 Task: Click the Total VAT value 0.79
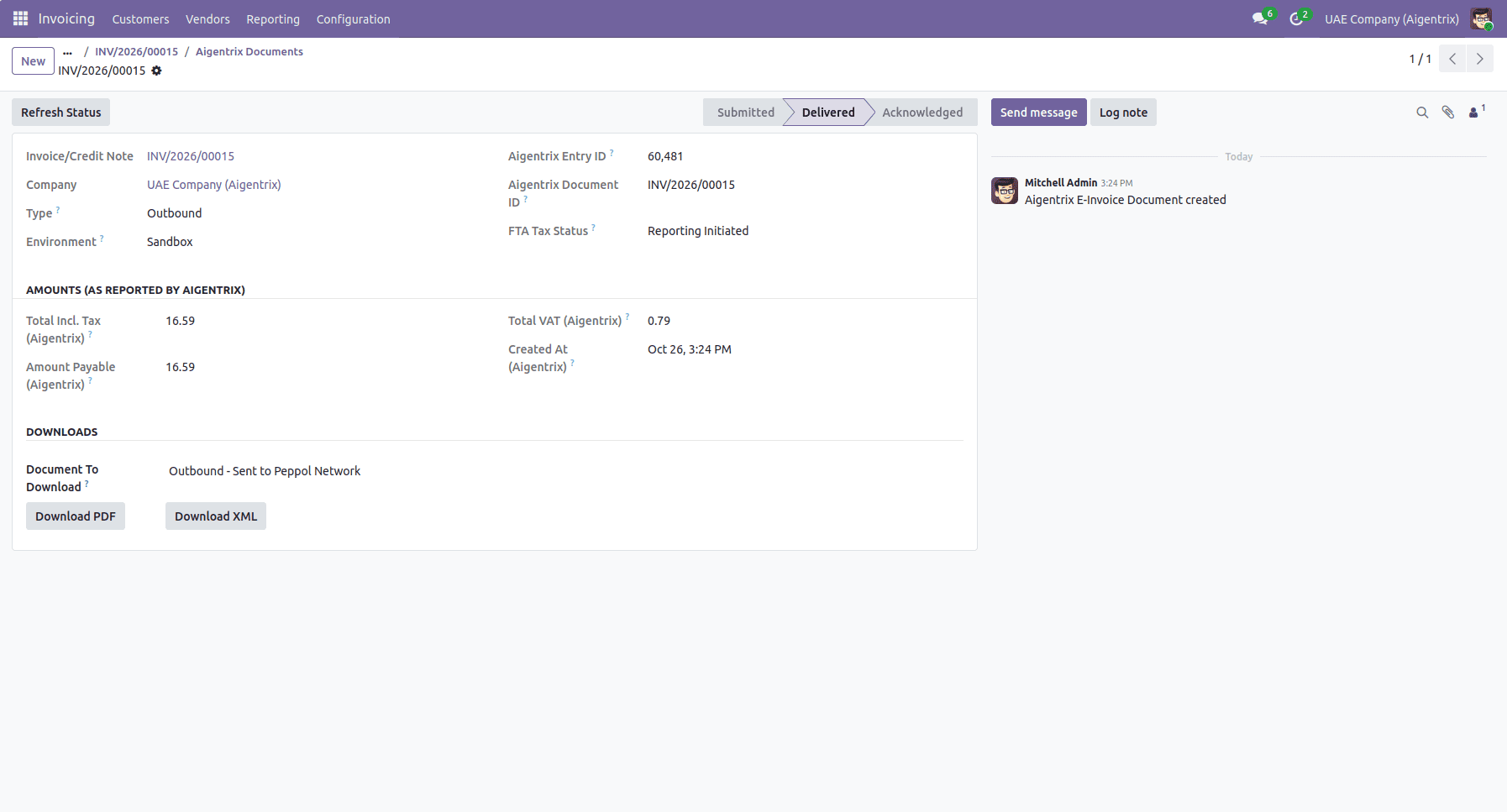[x=659, y=321]
